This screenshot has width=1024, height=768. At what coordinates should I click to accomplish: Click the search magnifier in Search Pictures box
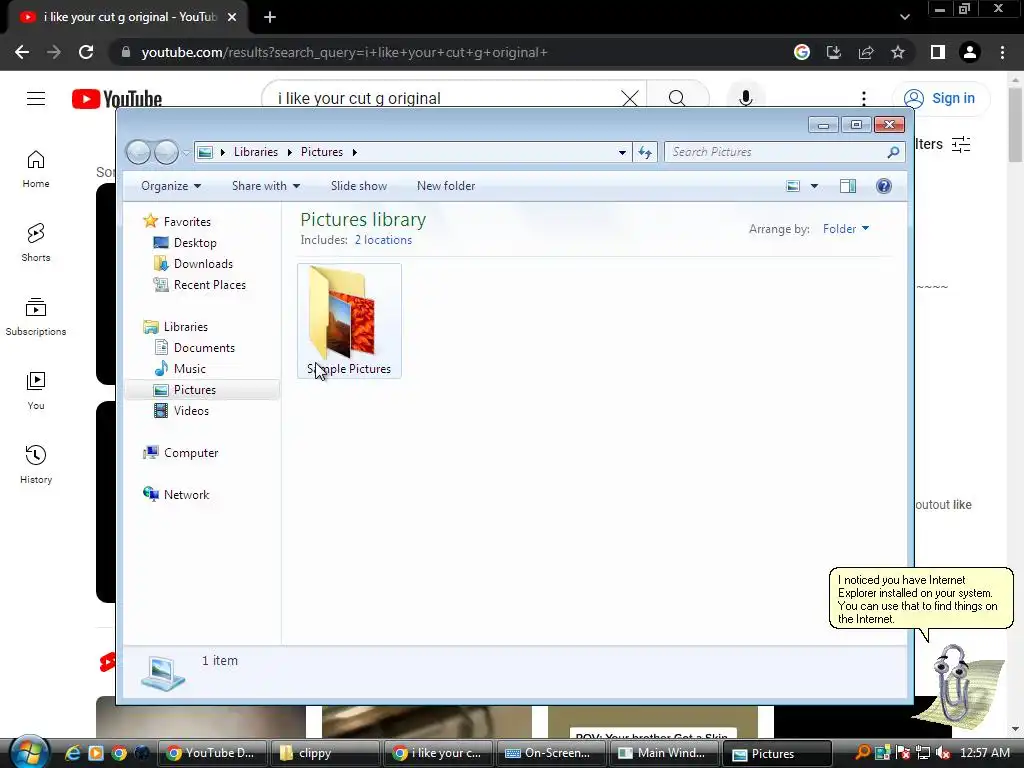pos(893,152)
